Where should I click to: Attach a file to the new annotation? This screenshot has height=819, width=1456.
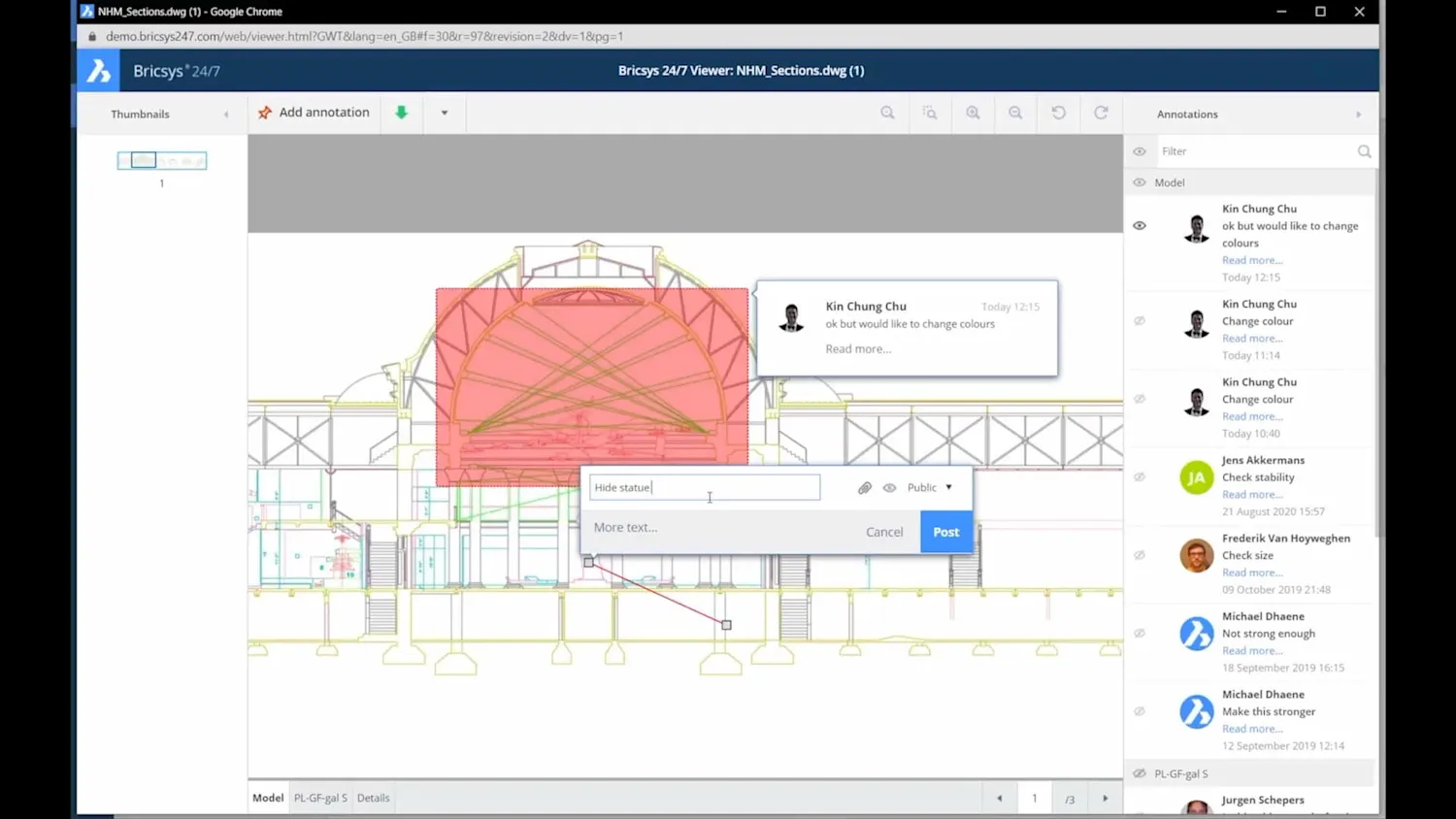click(863, 487)
